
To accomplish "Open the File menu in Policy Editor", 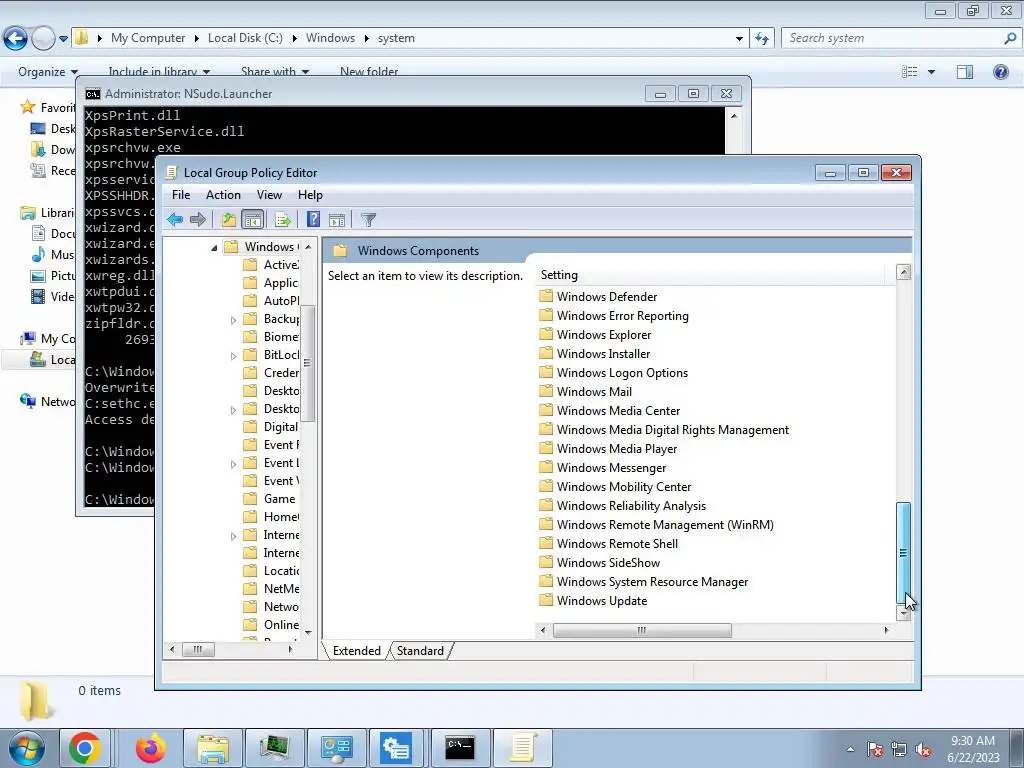I will tap(181, 195).
